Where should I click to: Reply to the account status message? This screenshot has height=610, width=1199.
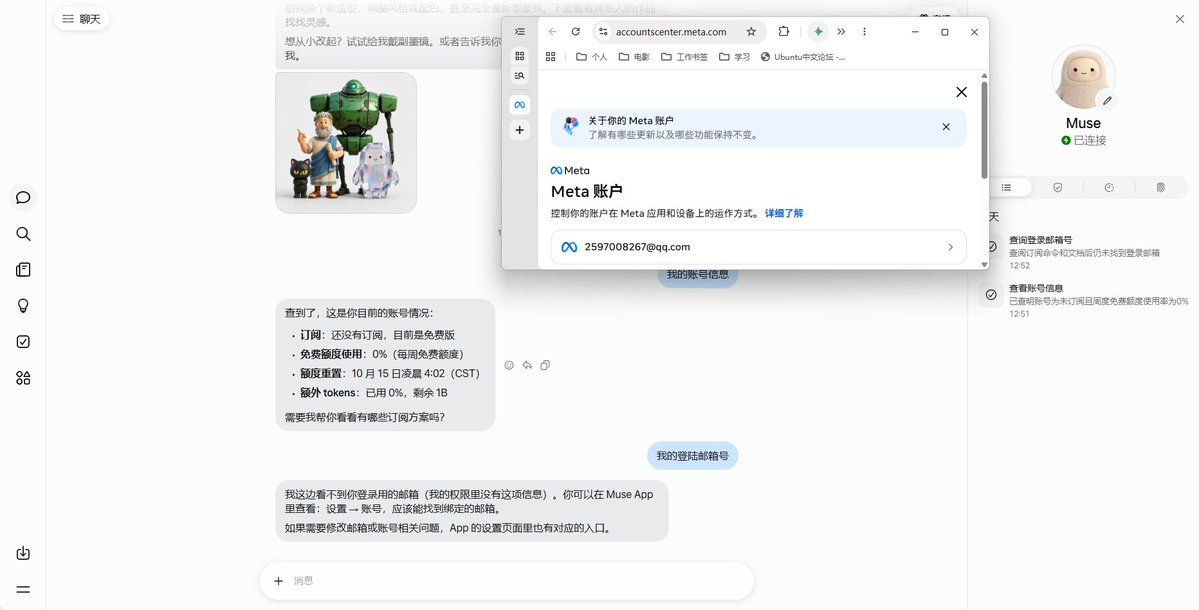pos(527,365)
